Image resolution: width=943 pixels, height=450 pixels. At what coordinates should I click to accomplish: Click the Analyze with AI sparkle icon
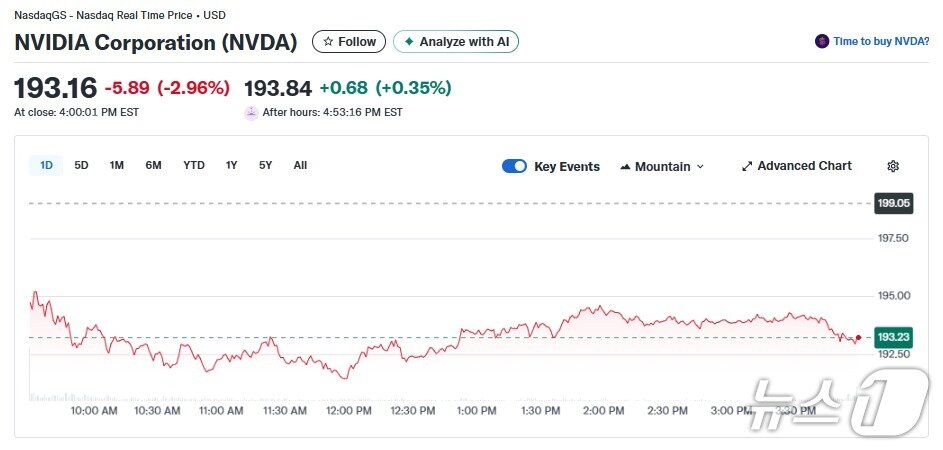coord(409,42)
